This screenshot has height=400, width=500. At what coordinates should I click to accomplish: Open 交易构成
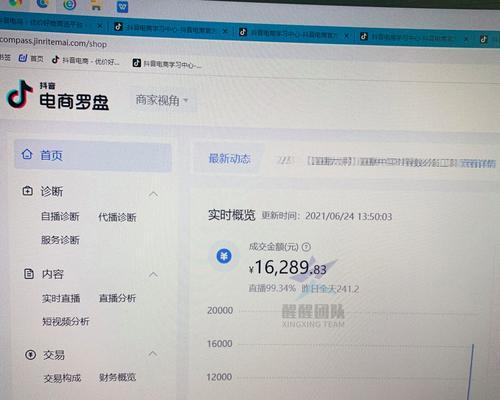pyautogui.click(x=62, y=378)
